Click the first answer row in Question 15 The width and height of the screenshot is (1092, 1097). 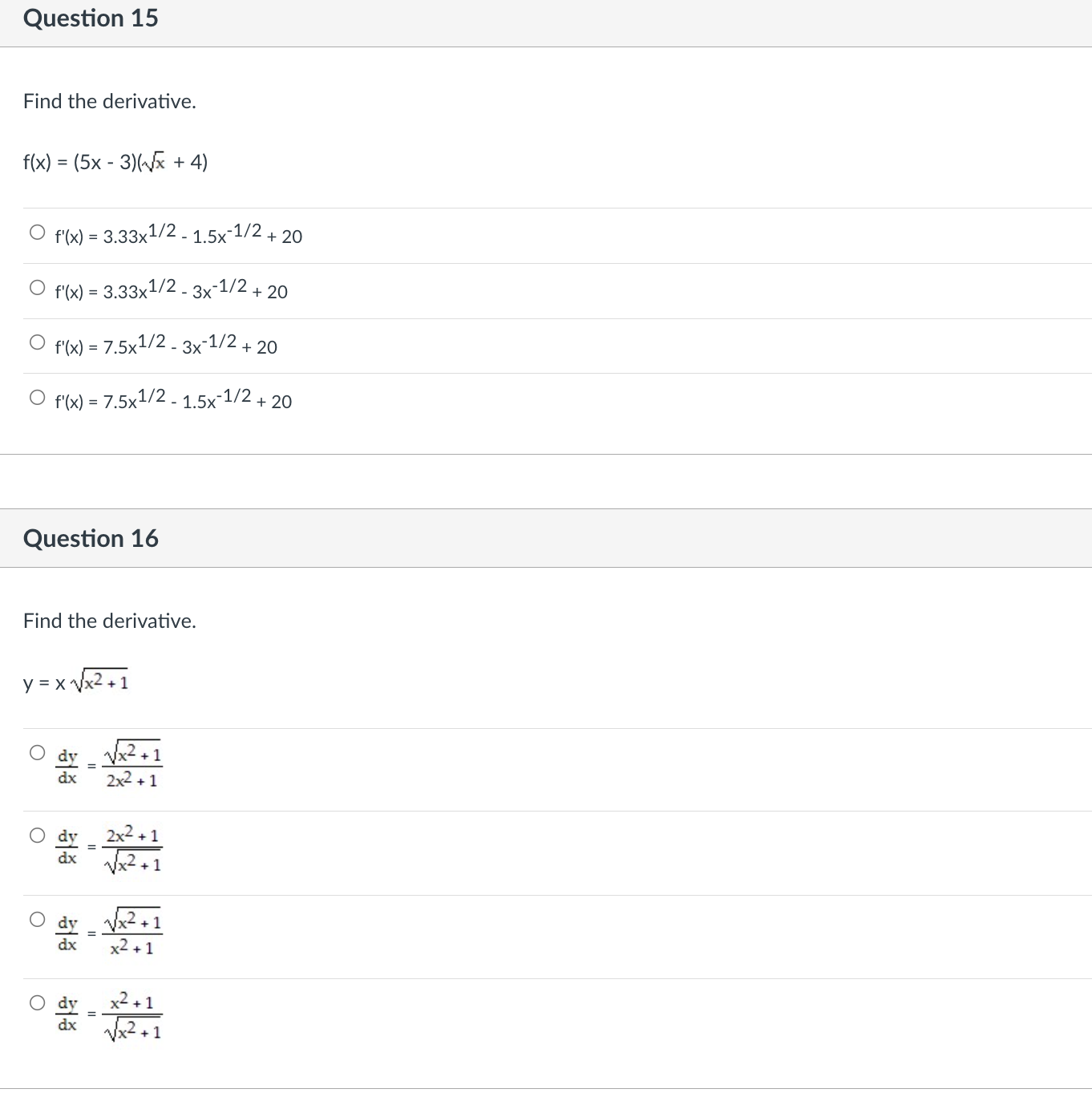[176, 235]
